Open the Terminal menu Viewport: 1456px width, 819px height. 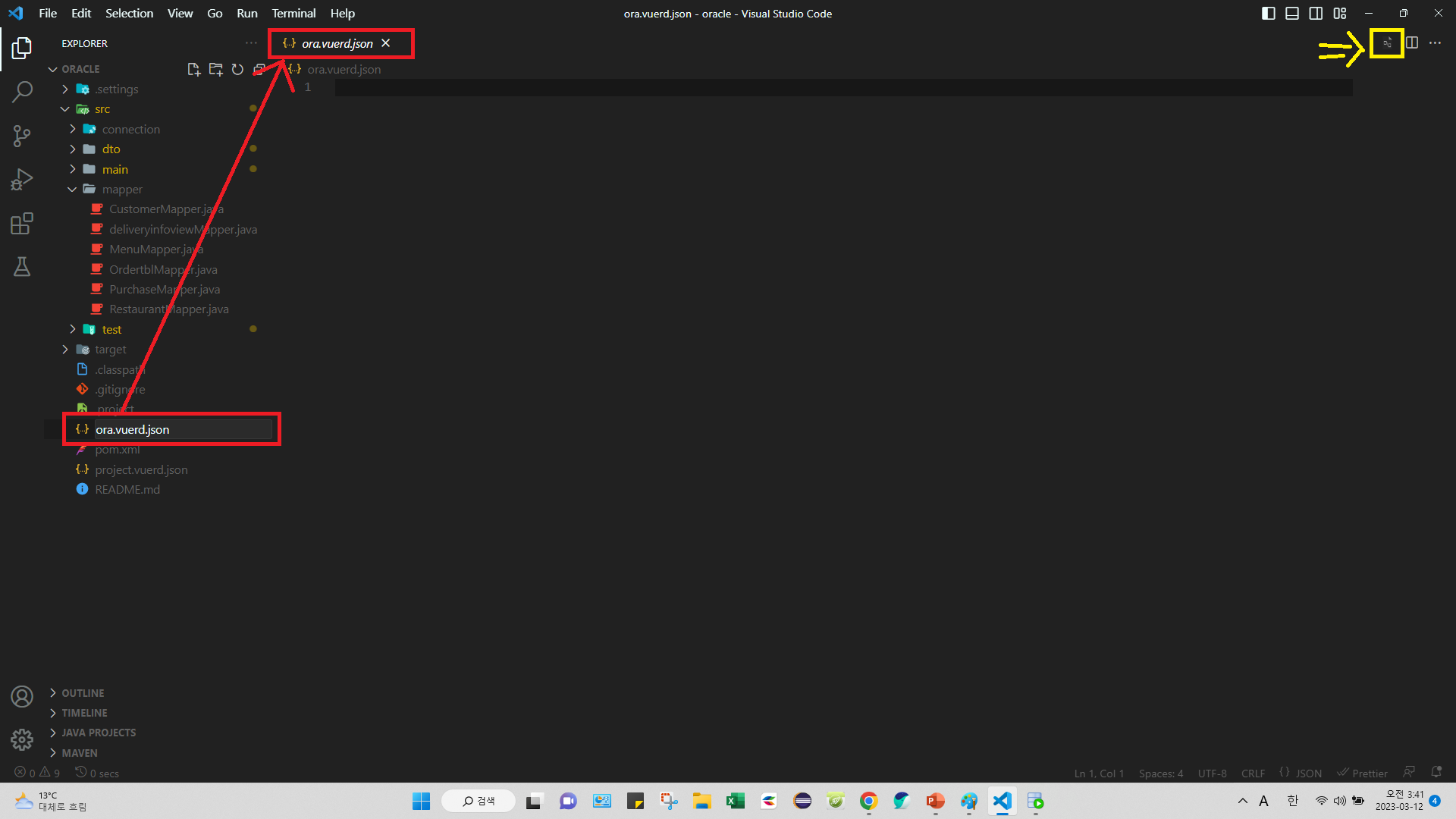pos(293,14)
